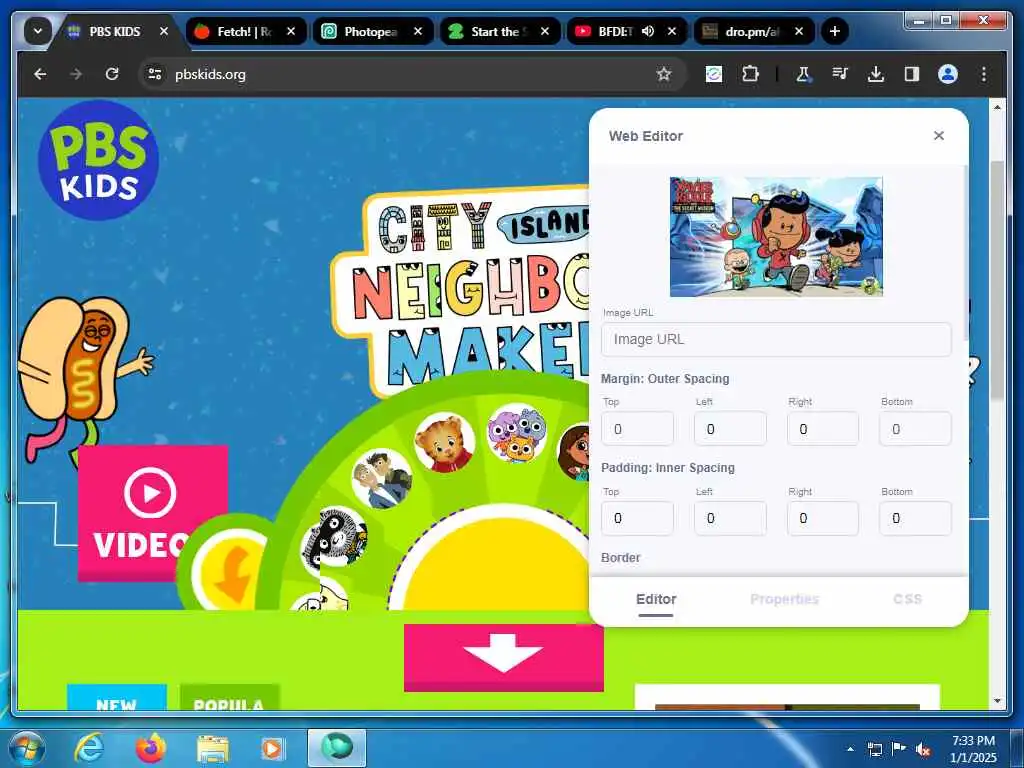Switch to the dro.pm browser tab
The width and height of the screenshot is (1024, 768).
click(x=752, y=31)
